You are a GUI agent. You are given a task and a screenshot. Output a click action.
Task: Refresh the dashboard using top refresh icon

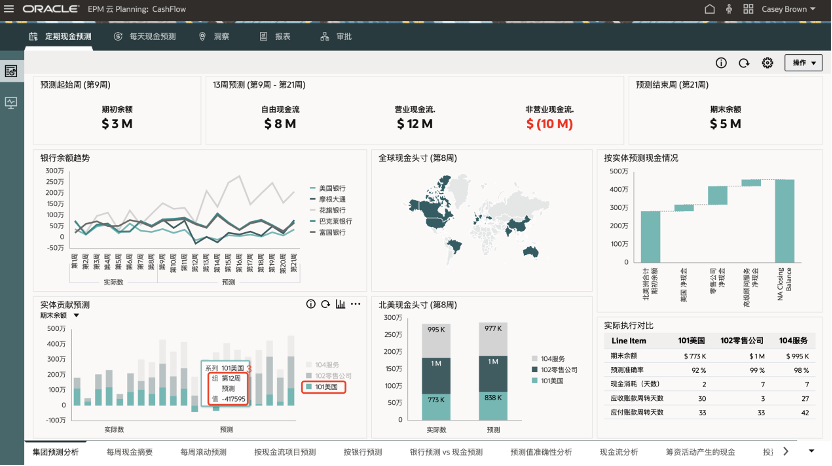[x=744, y=63]
